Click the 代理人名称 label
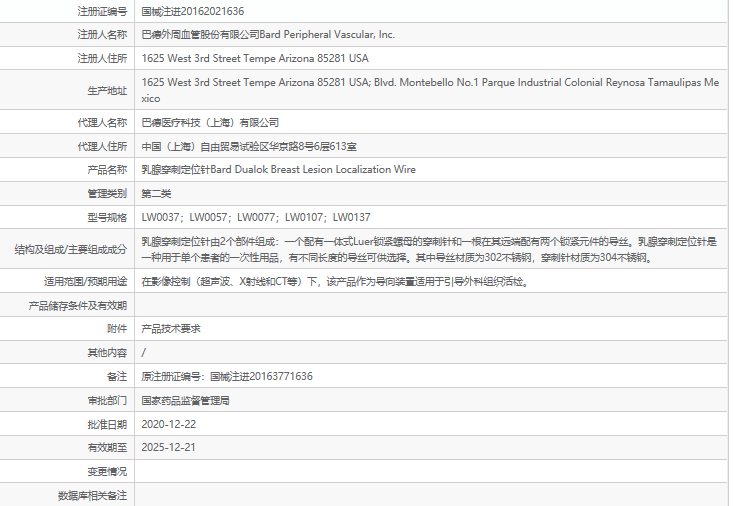The height and width of the screenshot is (506, 733). [102, 123]
